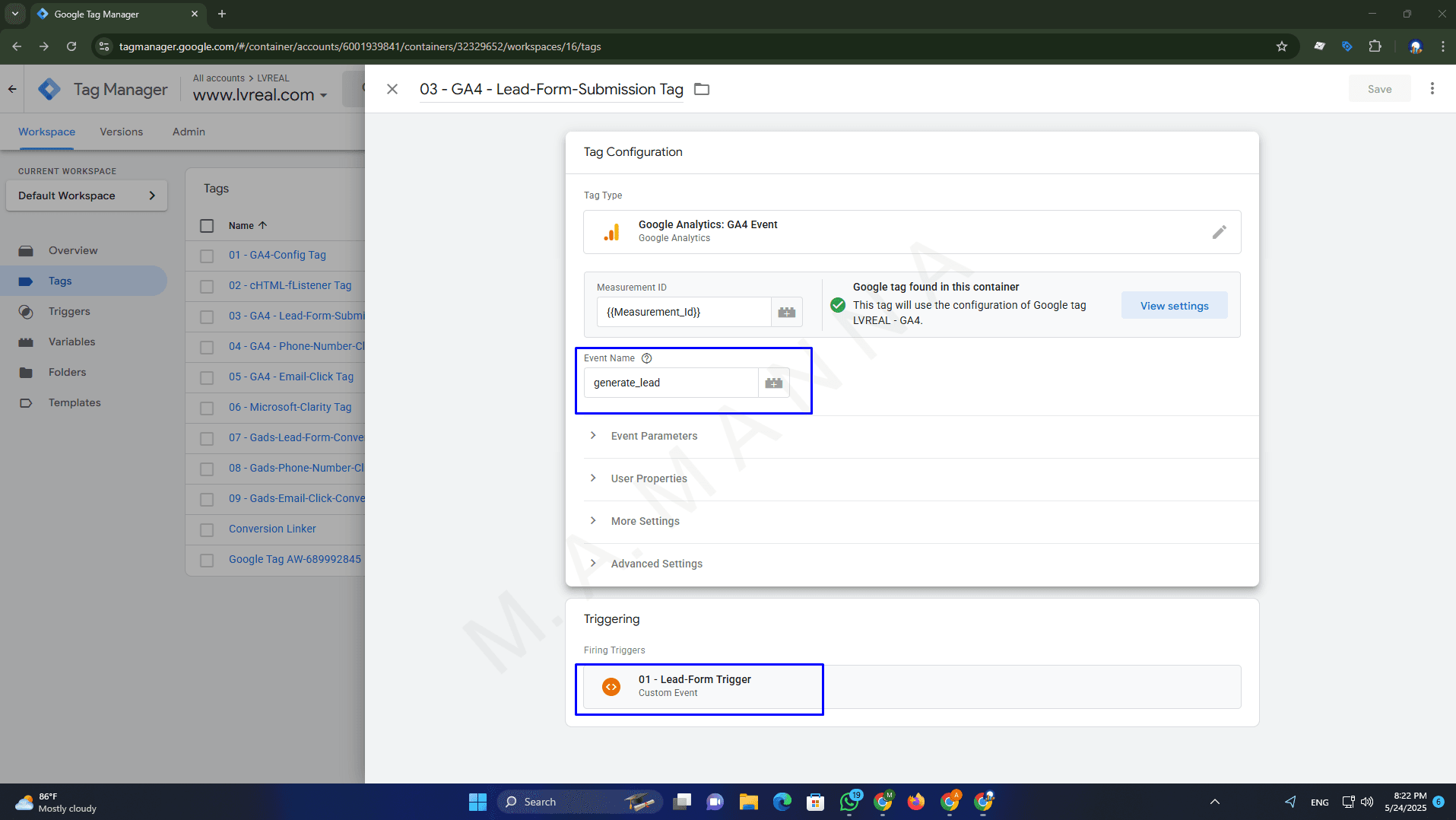Tick the checkbox for 01 - GA4-Config Tag
Screen dimensions: 1456x820
click(207, 256)
